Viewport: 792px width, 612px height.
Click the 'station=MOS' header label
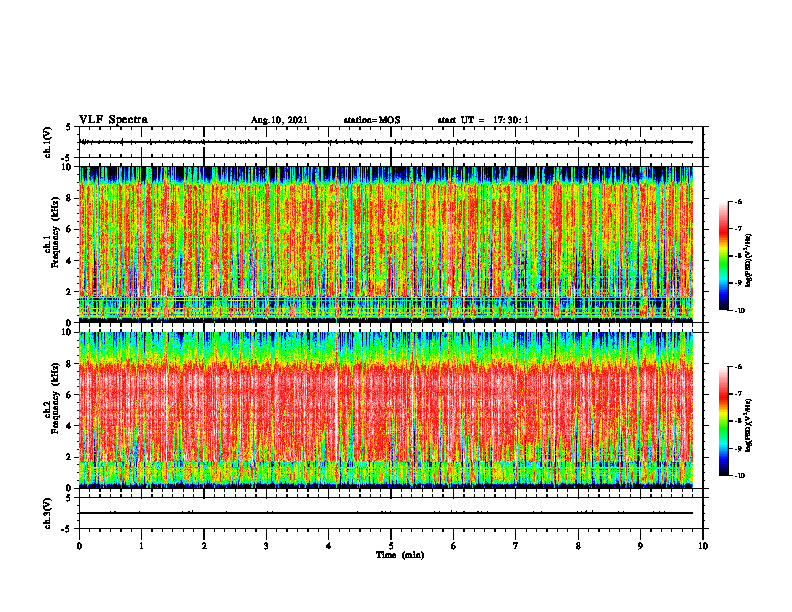[x=372, y=120]
